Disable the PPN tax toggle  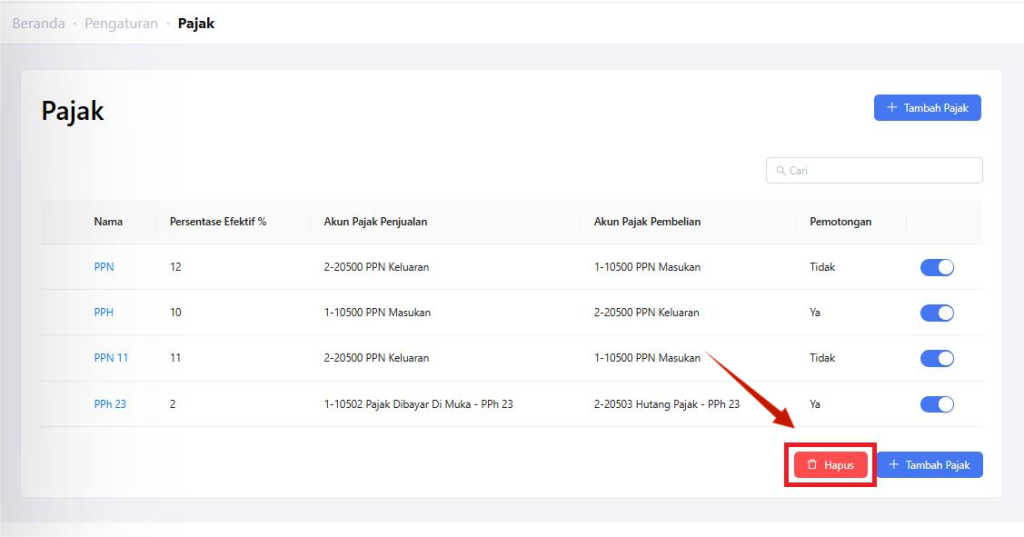936,267
